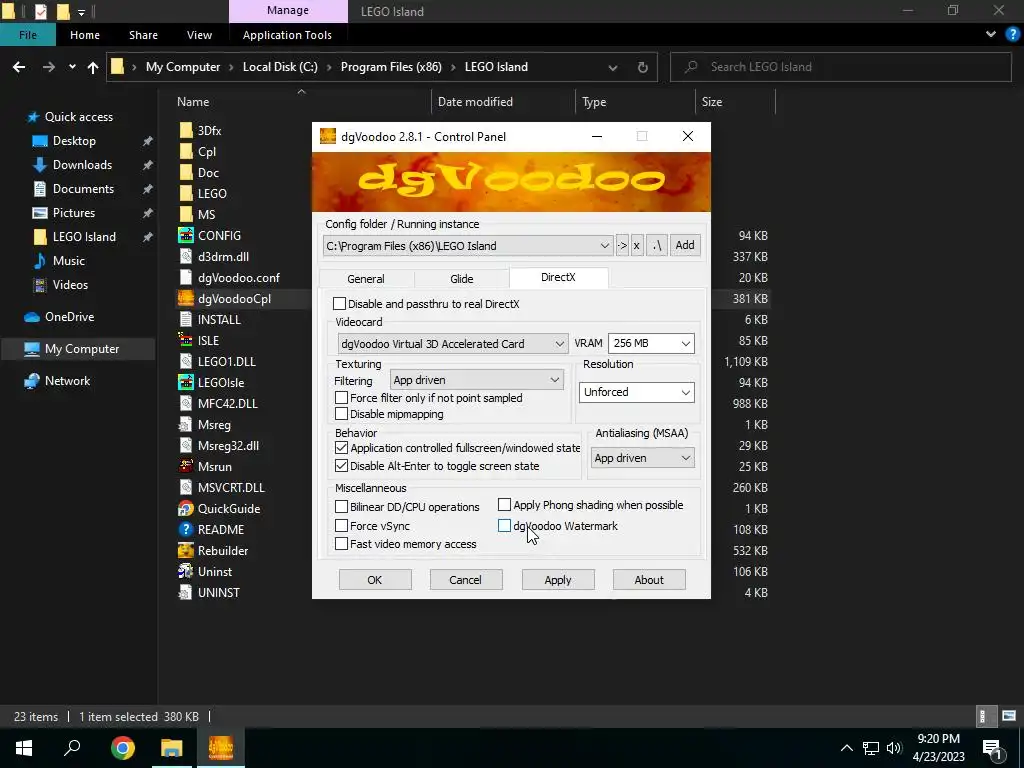
Task: Enable Bilinear DD/CPU operations
Action: pos(341,507)
